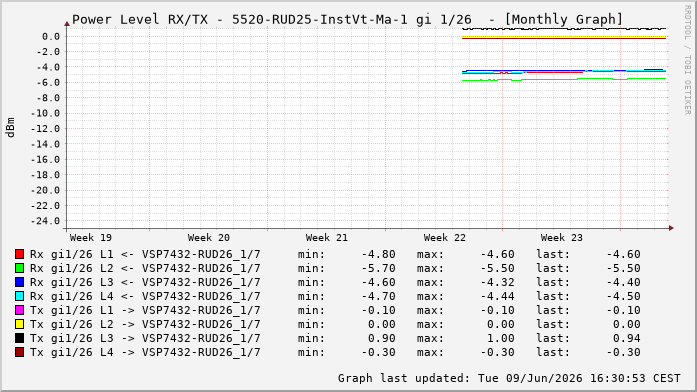The image size is (697, 392).
Task: Click the red Rx L1 legend swatch
Action: pos(20,254)
